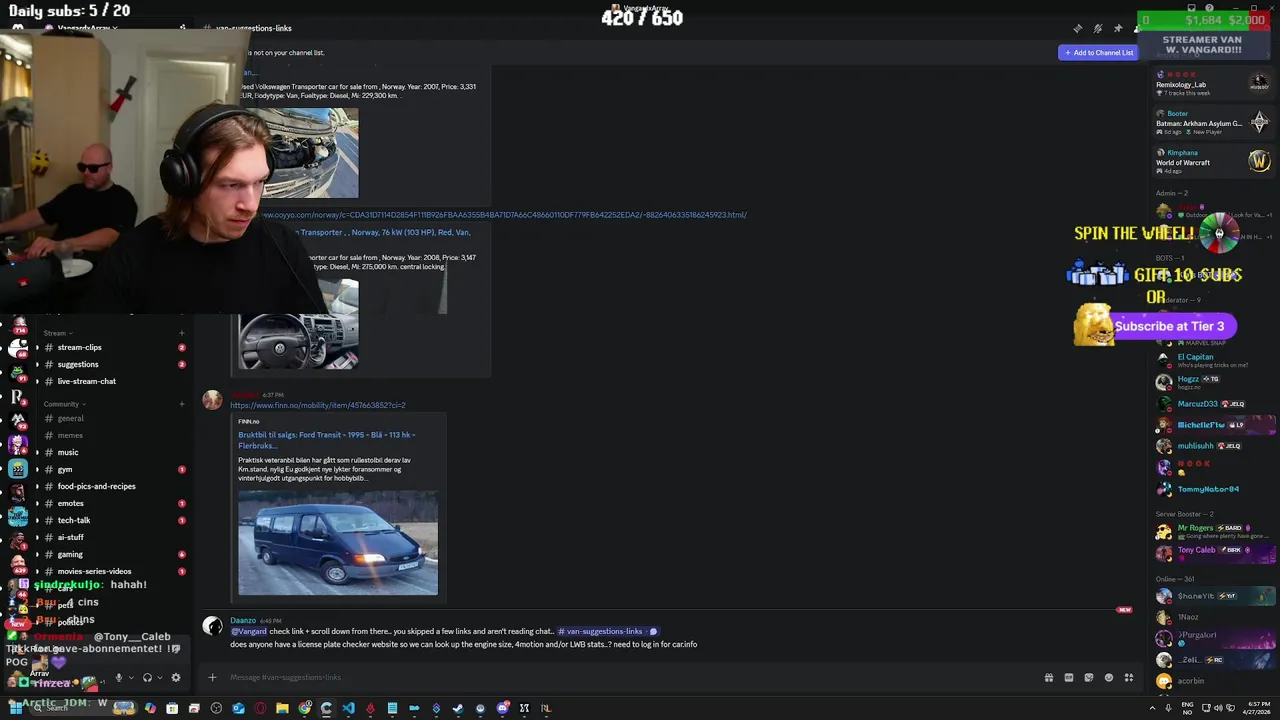Toggle notification settings bell in channel header
Screen dimensions: 1280x720
coord(1098,28)
